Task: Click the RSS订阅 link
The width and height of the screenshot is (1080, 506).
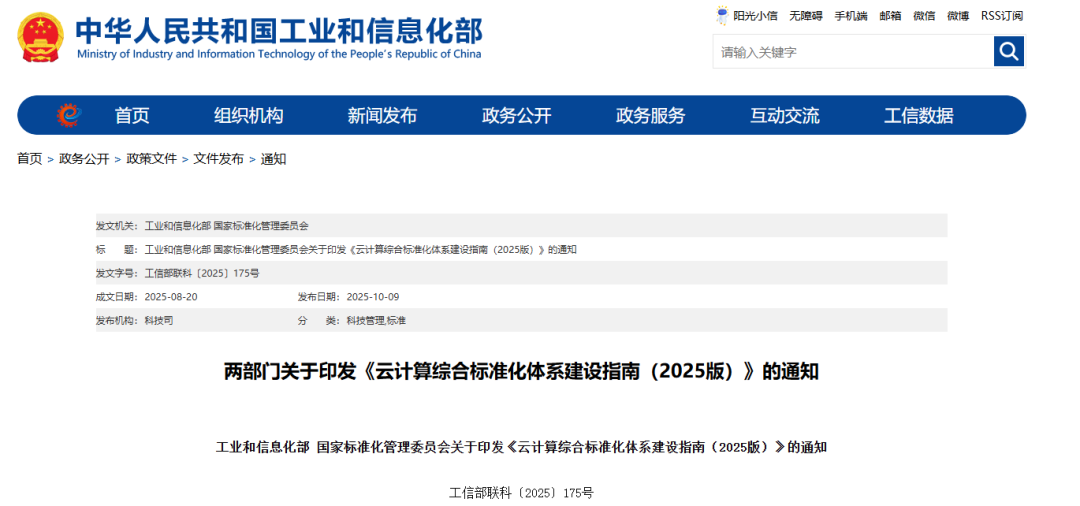Action: [x=1001, y=16]
